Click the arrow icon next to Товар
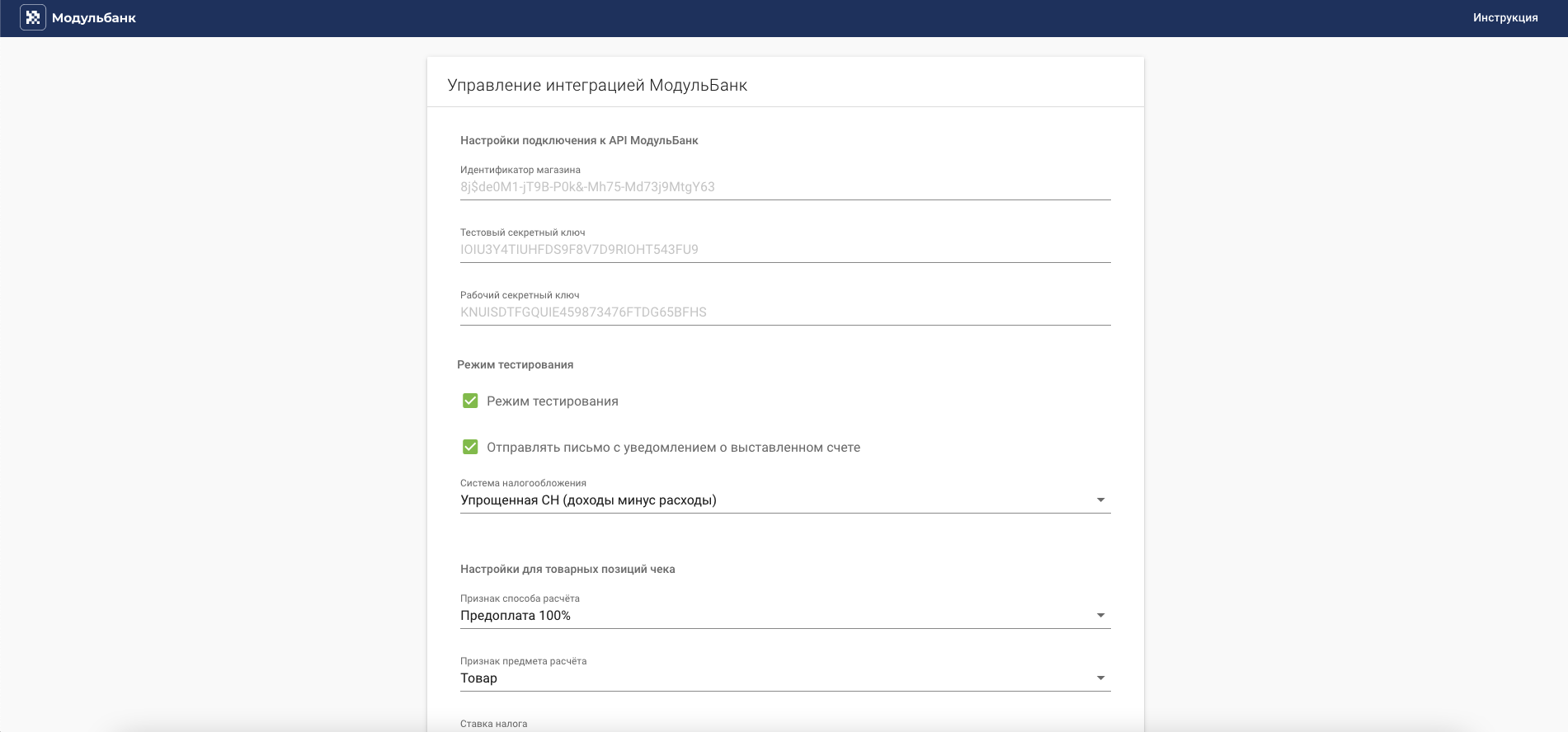This screenshot has width=1568, height=732. point(1100,678)
